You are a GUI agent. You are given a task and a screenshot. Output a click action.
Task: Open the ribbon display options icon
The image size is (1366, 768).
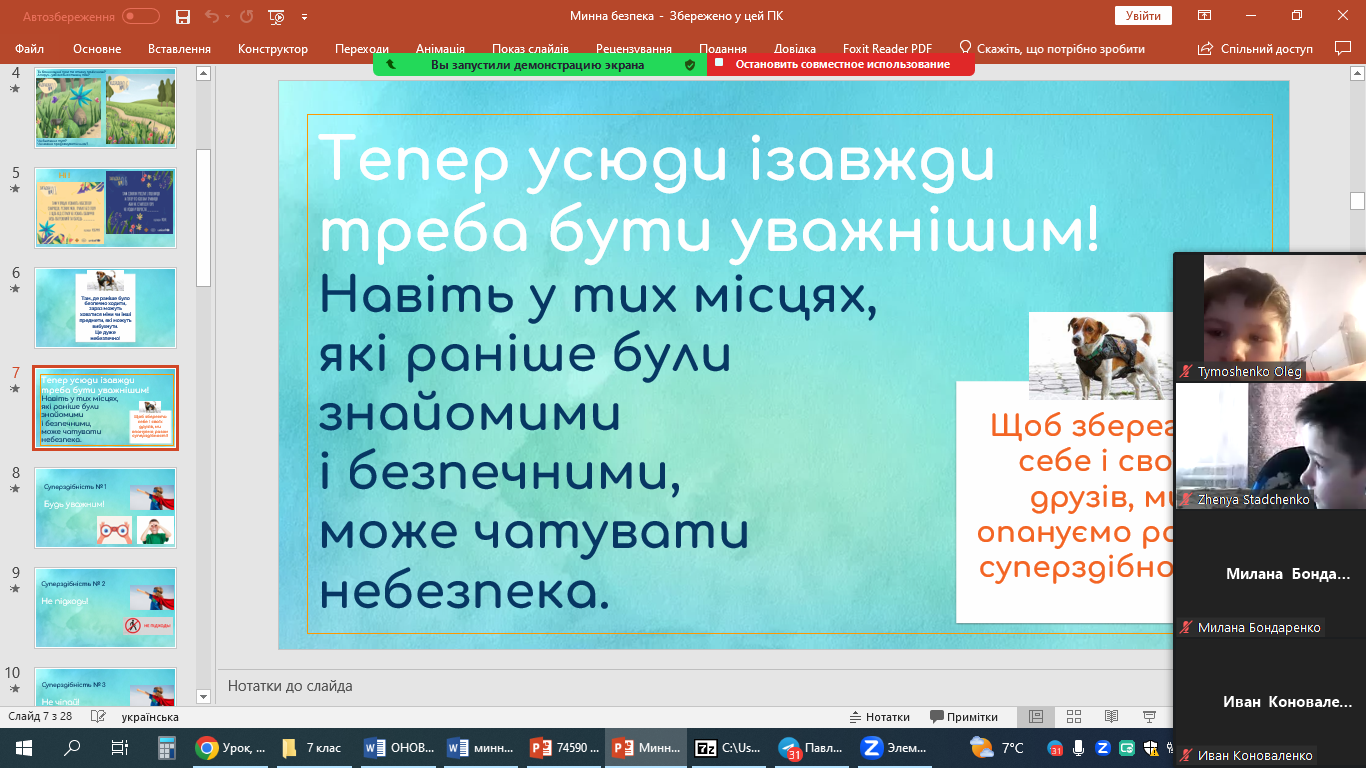1205,16
